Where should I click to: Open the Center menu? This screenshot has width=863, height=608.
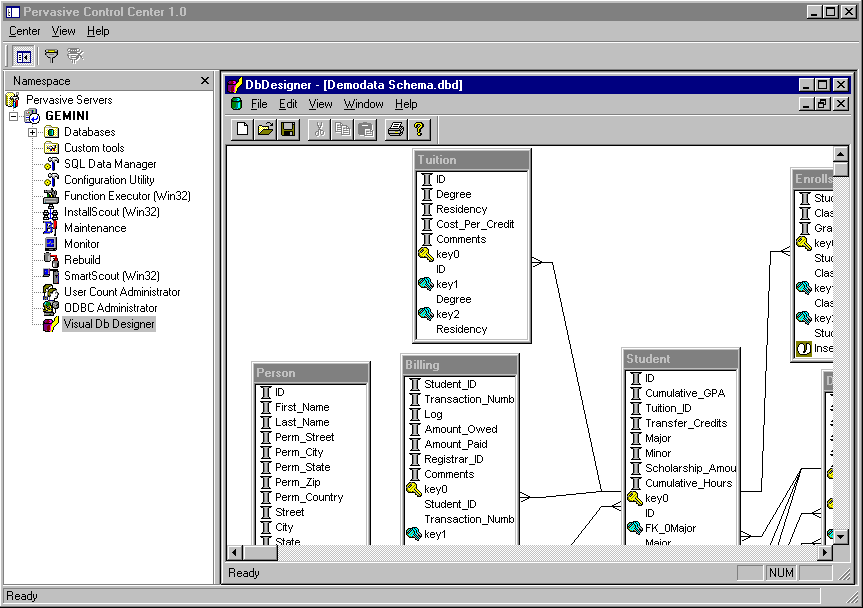tap(24, 31)
